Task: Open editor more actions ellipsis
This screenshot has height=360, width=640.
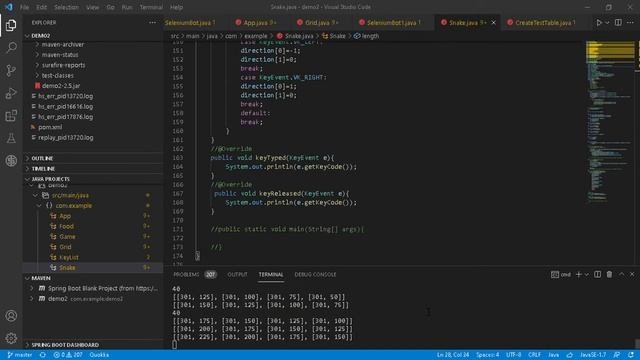Action: pyautogui.click(x=630, y=22)
